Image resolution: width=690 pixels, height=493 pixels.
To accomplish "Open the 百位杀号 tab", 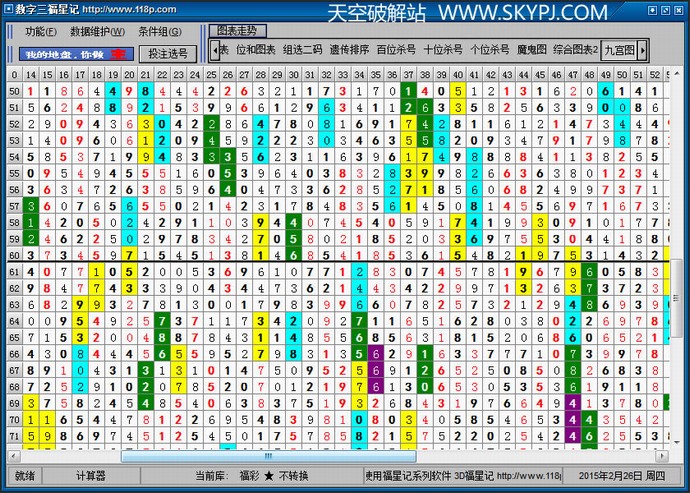I will [397, 50].
